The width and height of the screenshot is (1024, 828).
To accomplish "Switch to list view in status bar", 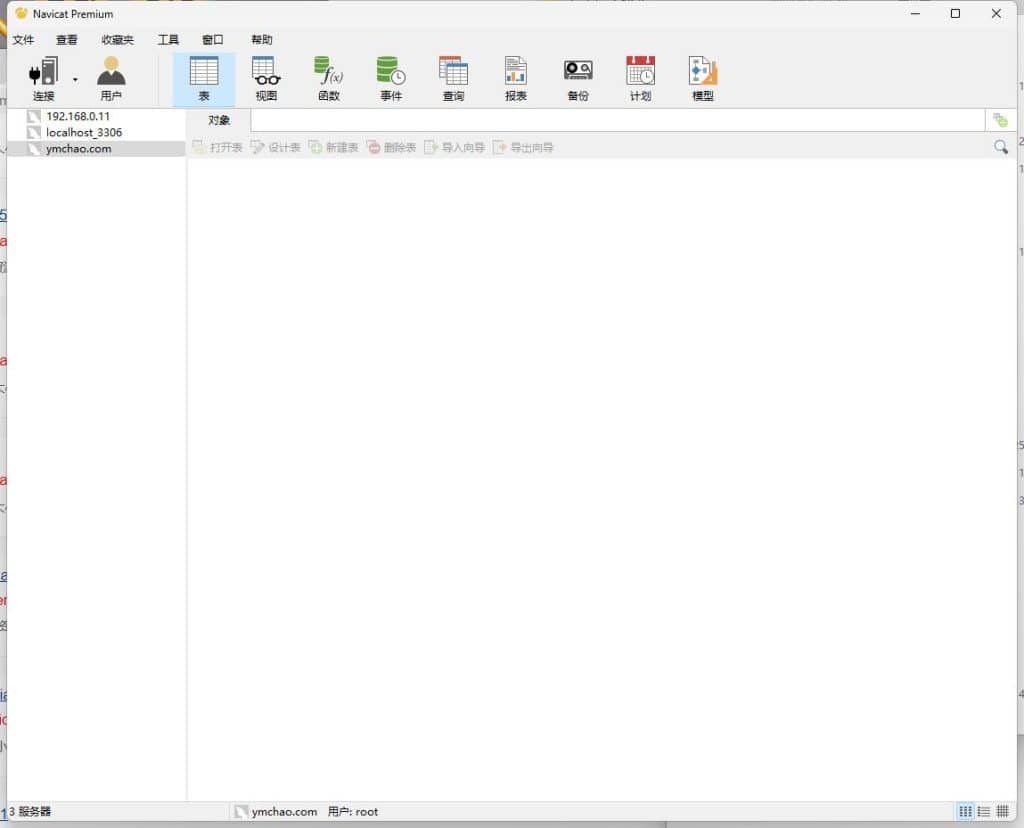I will tap(984, 811).
